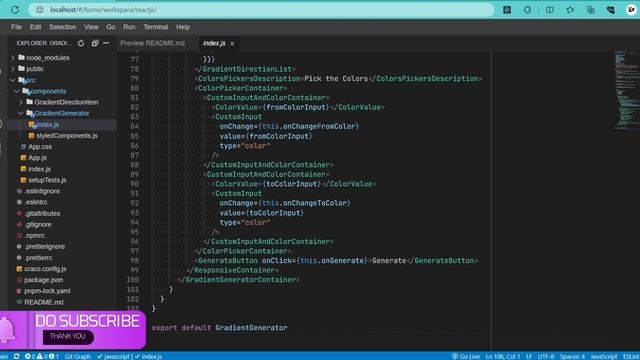Open the Run menu
The image size is (640, 360).
(x=129, y=27)
